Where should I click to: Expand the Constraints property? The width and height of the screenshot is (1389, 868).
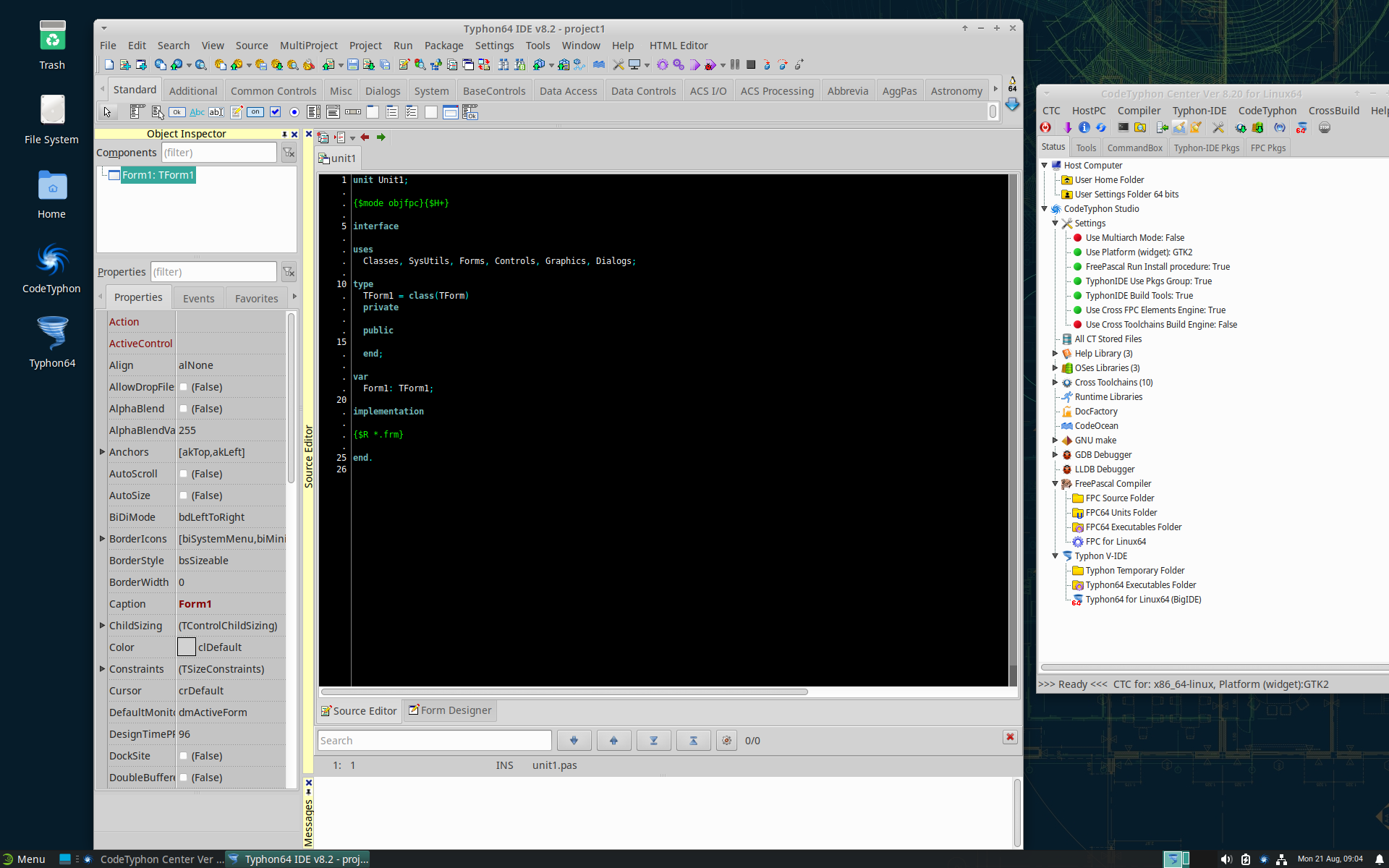102,669
